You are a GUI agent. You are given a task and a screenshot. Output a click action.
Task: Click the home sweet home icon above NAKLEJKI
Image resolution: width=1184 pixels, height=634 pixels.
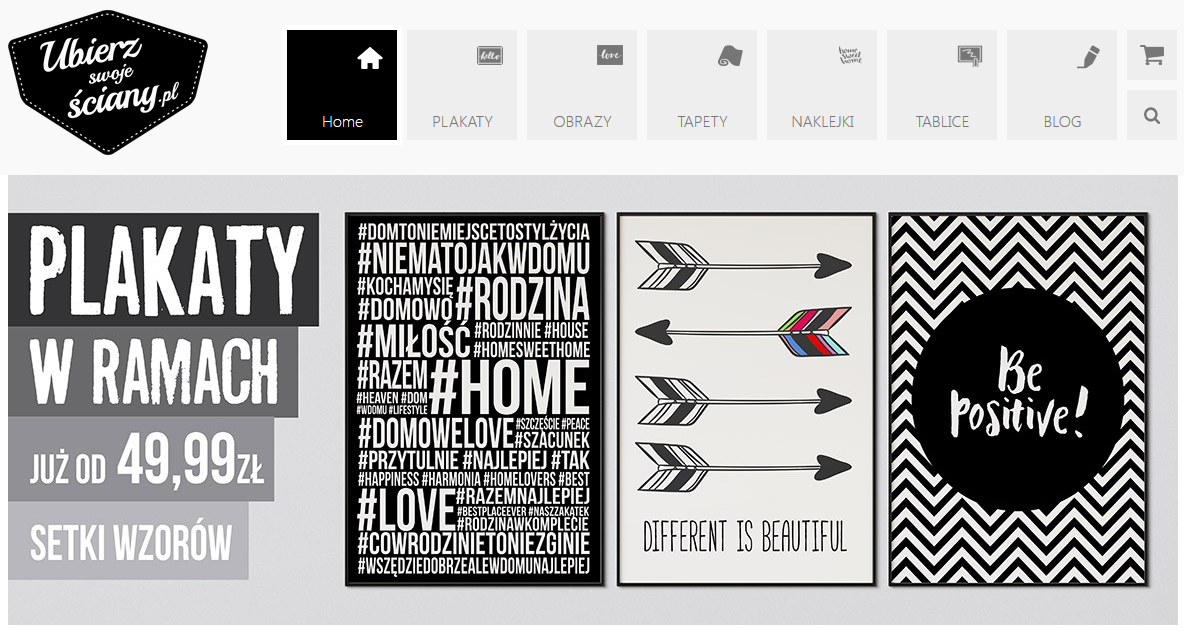[x=849, y=55]
